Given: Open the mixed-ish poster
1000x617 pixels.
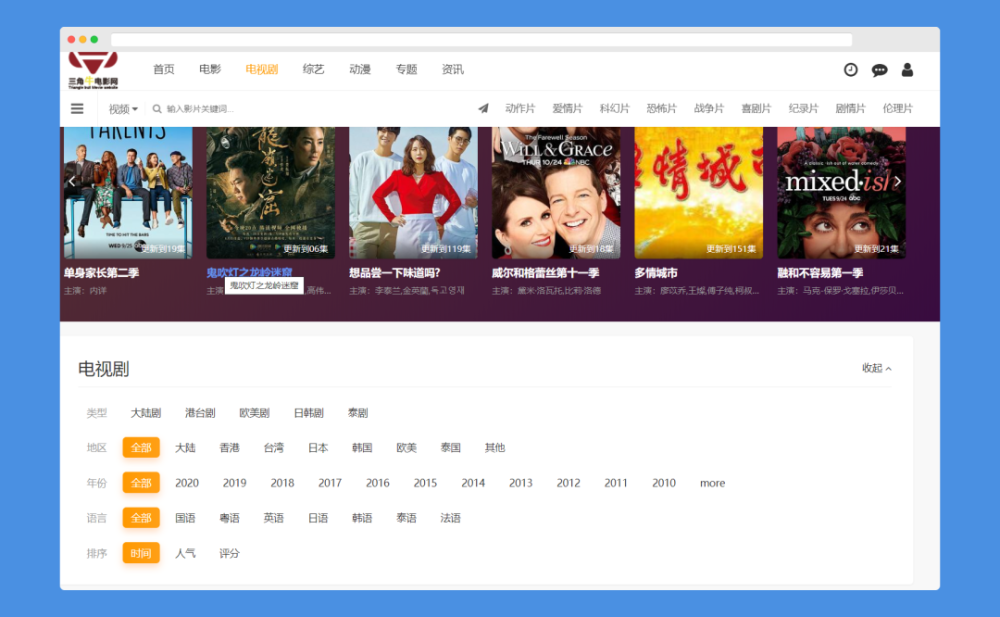Looking at the screenshot, I should tap(841, 193).
